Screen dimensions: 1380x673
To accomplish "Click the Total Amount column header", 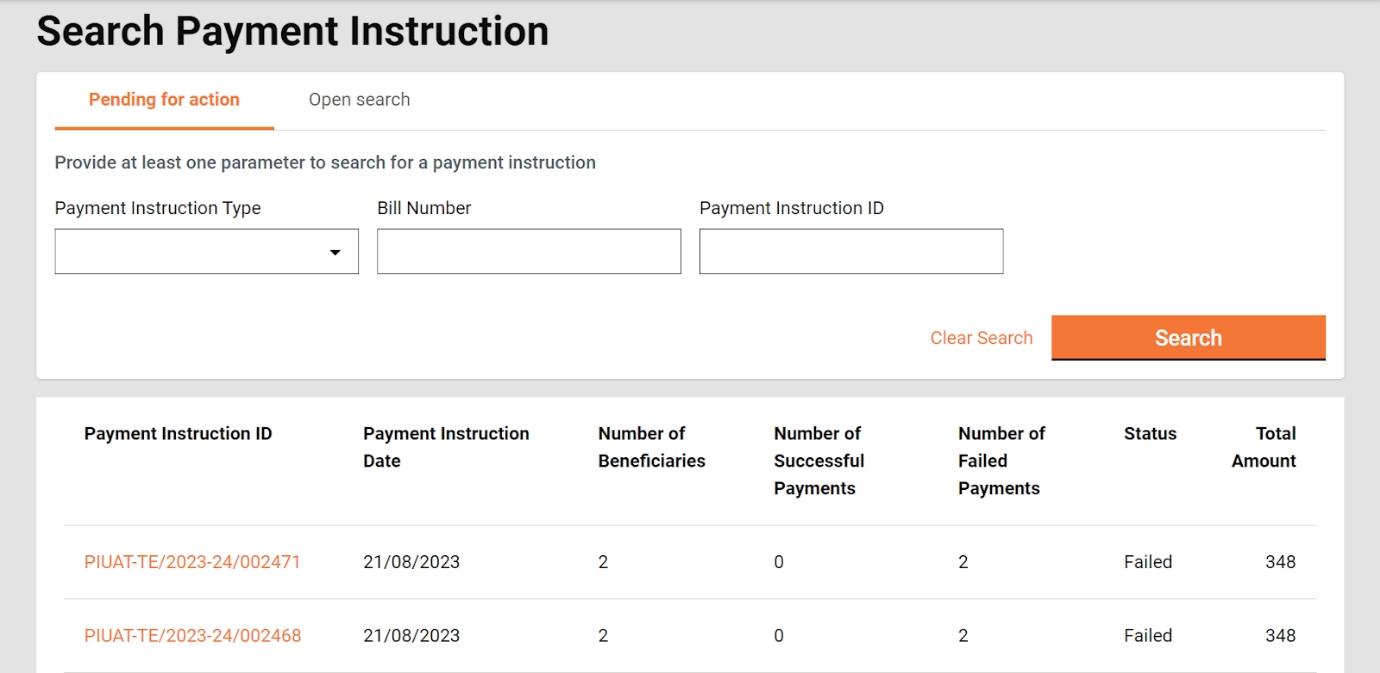I will [1264, 447].
